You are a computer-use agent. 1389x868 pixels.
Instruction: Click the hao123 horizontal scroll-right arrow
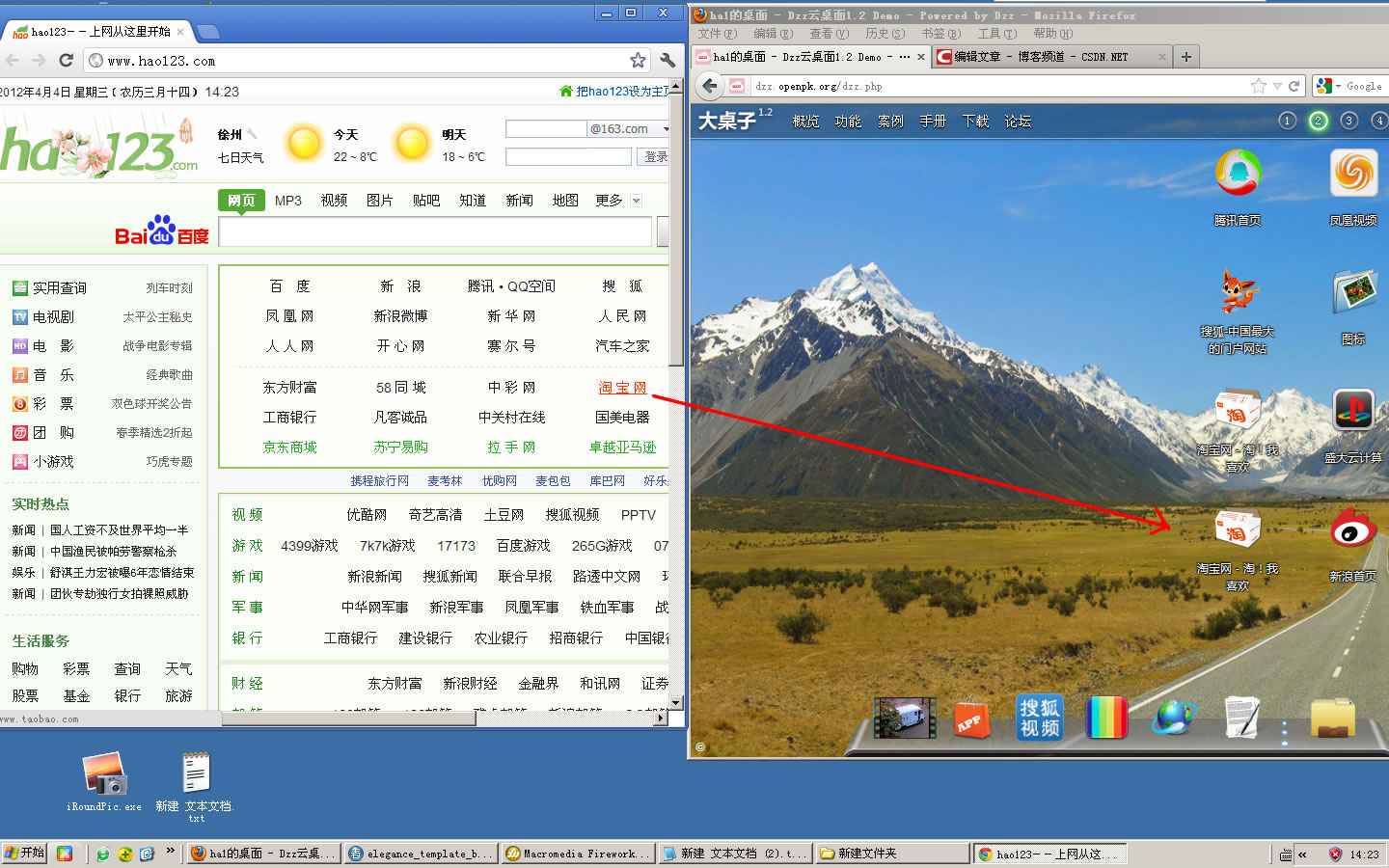coord(661,717)
